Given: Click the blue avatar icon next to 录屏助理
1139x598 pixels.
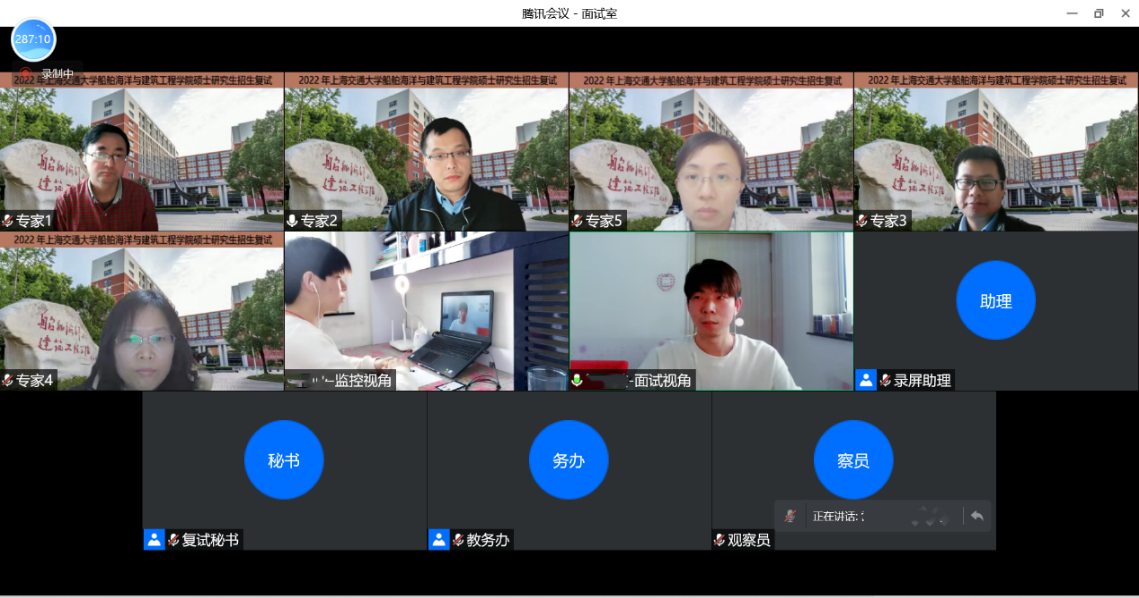Looking at the screenshot, I should 866,379.
